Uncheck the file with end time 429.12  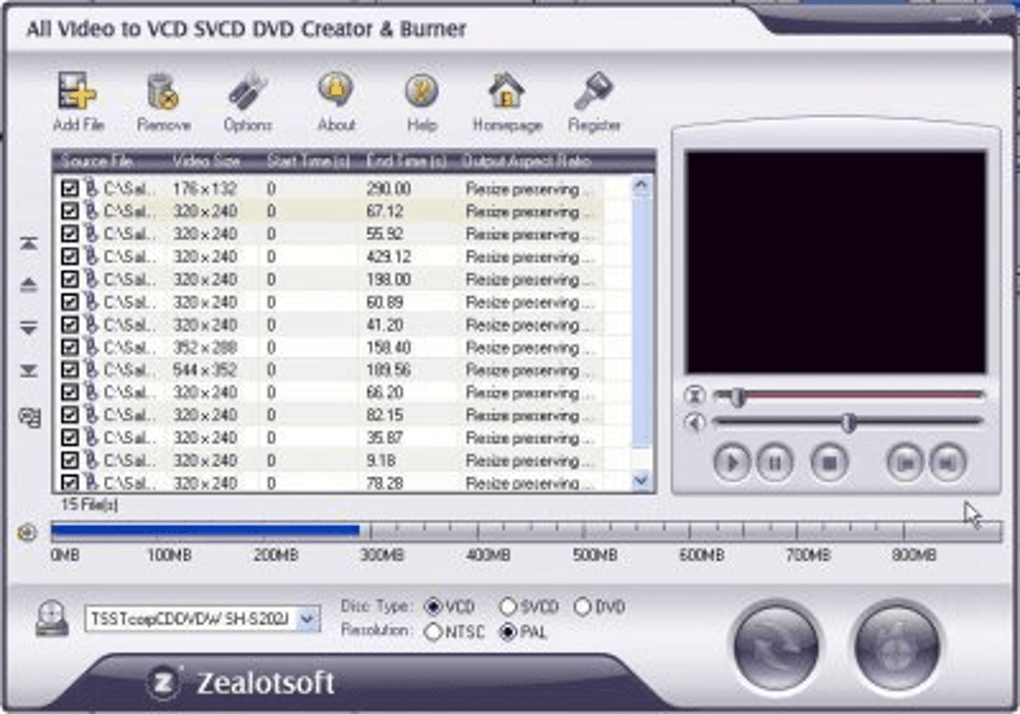click(70, 256)
